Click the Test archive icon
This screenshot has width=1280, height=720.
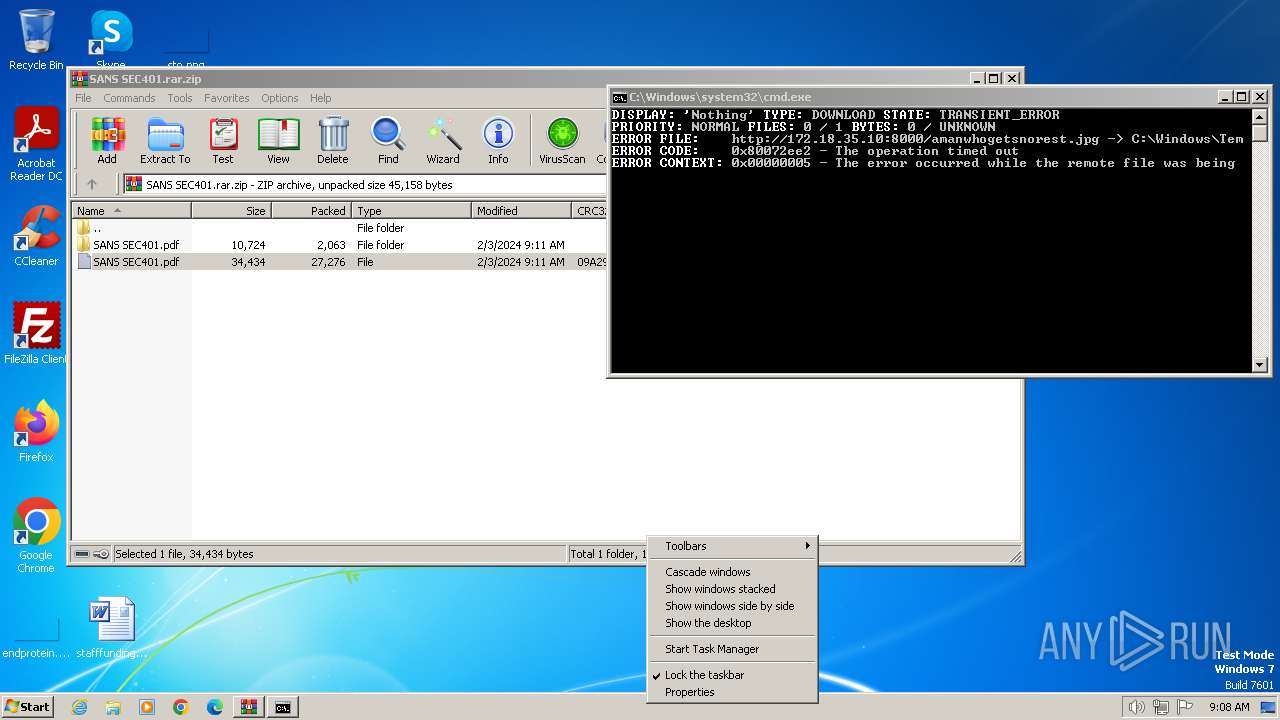click(x=223, y=140)
